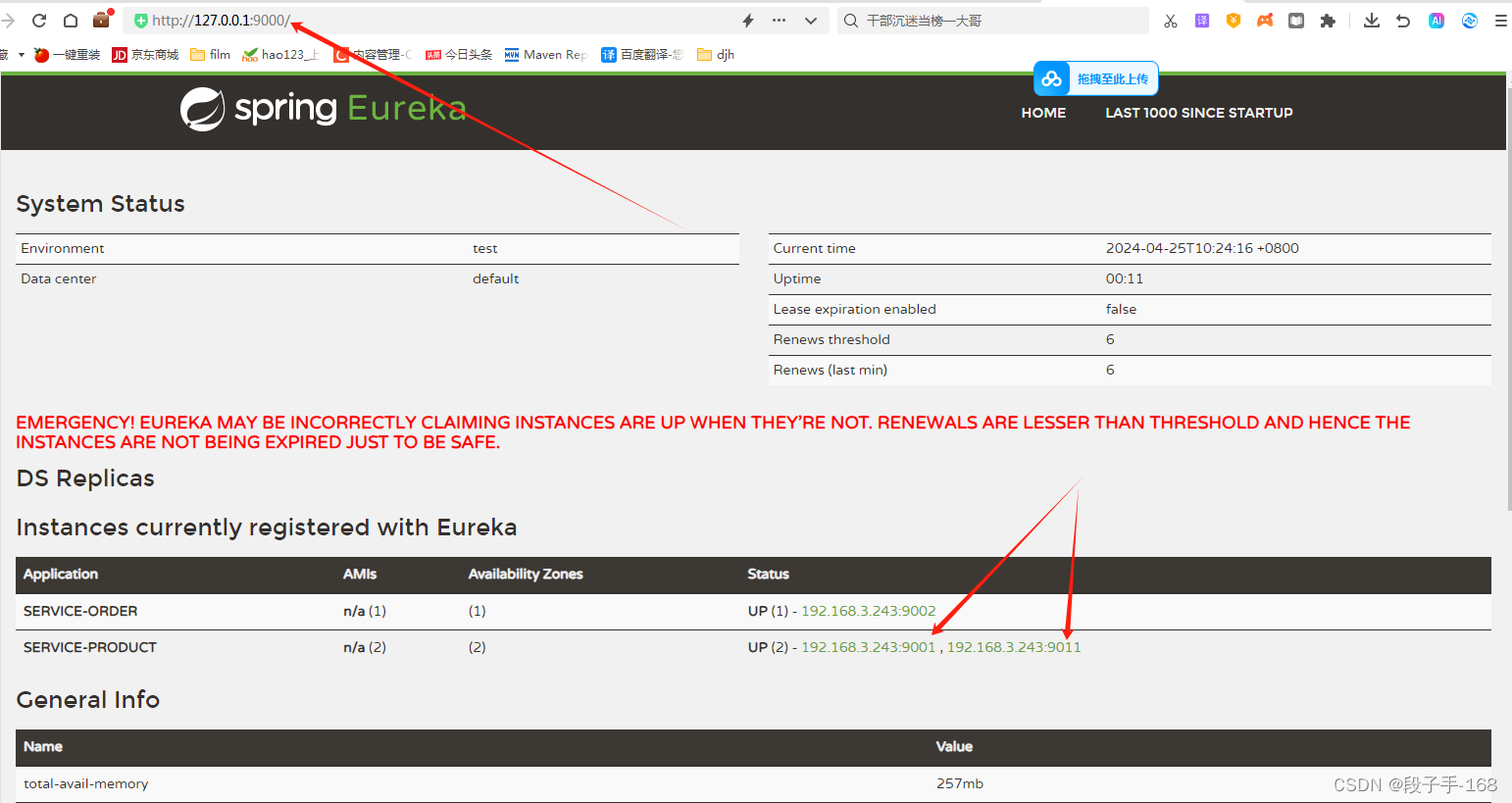Click the Environment value test

pos(484,249)
